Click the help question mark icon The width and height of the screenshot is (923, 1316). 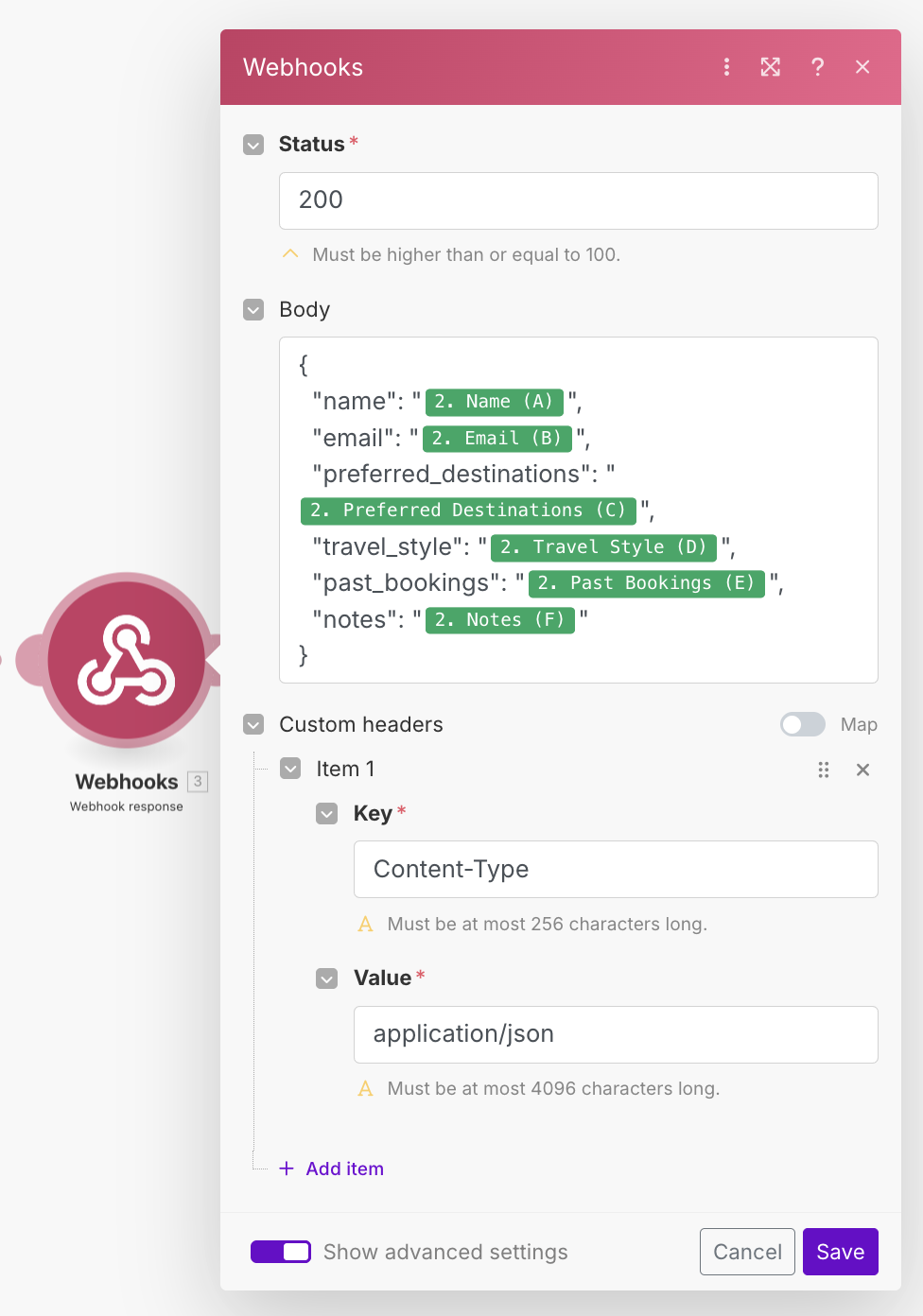(817, 67)
